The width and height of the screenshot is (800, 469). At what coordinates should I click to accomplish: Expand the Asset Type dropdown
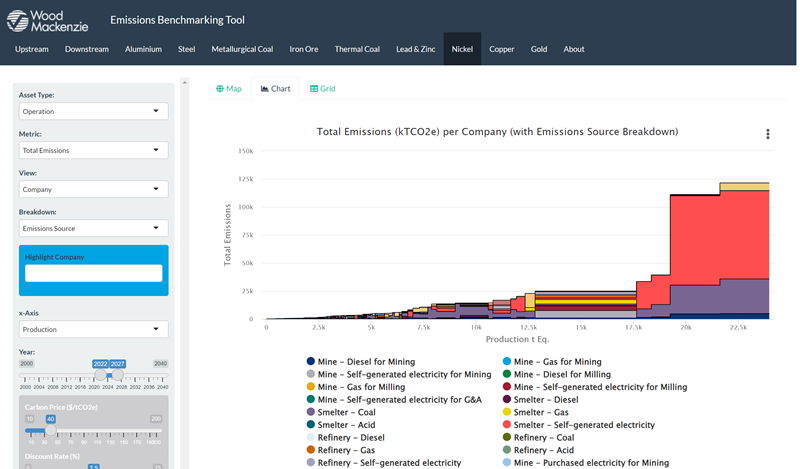[93, 112]
